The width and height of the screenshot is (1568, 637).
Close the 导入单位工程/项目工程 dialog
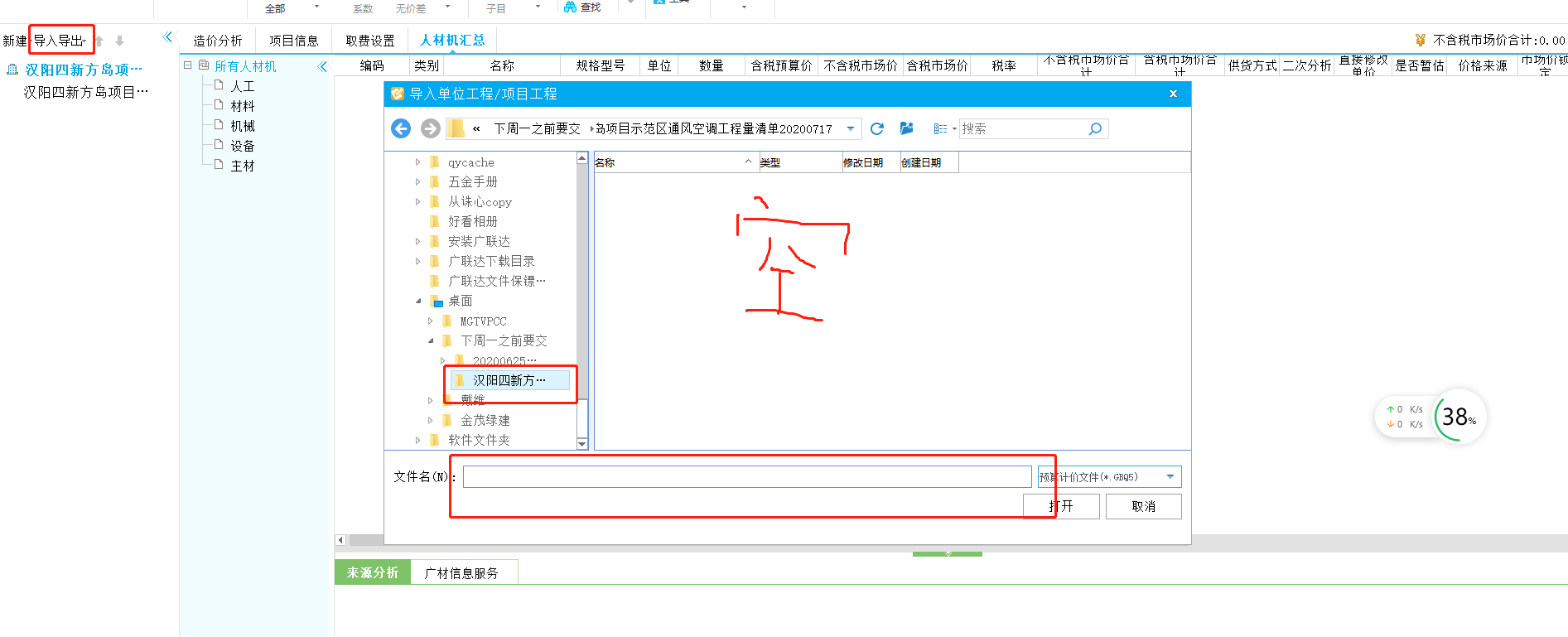click(x=1173, y=94)
